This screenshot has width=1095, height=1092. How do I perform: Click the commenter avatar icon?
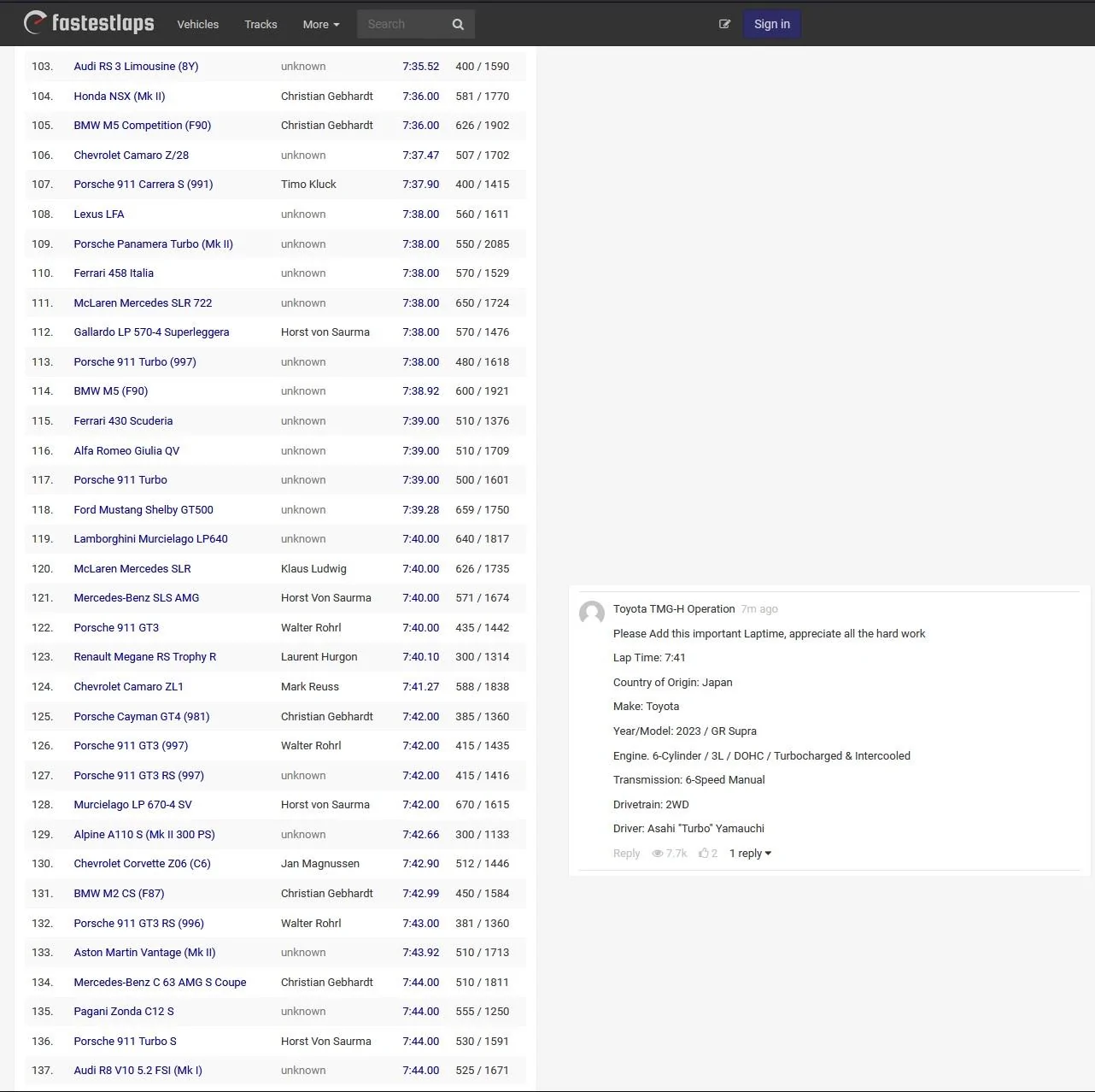592,613
